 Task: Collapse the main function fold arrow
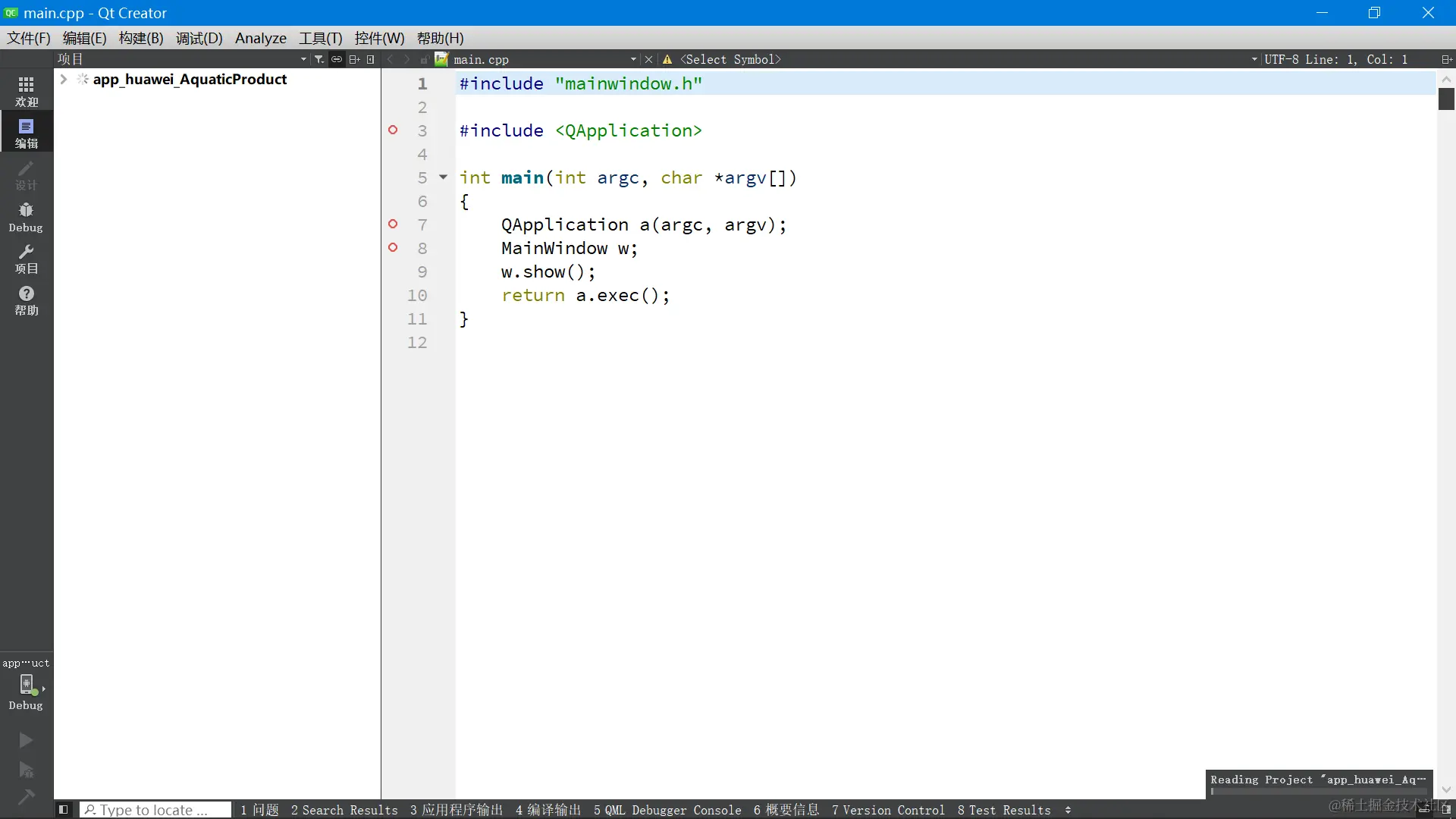click(x=444, y=177)
